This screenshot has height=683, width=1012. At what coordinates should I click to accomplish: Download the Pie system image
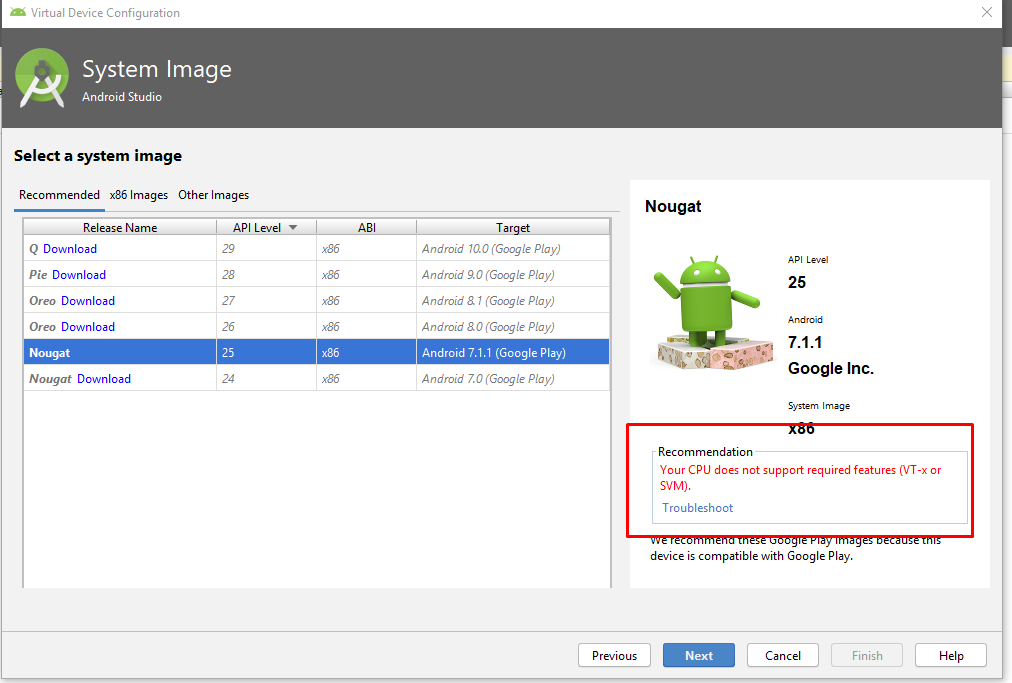coord(79,275)
